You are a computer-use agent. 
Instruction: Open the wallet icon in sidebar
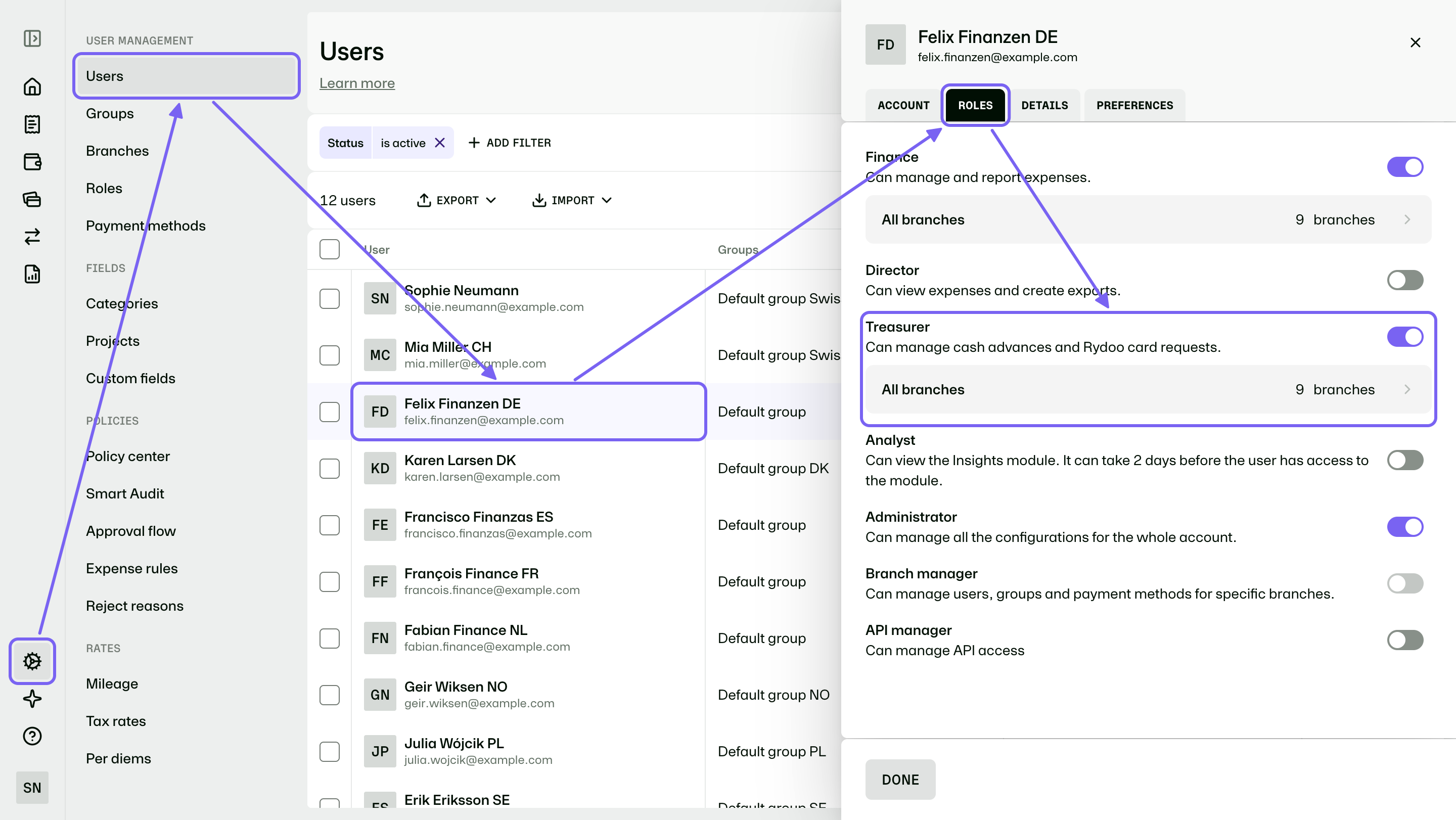click(32, 162)
